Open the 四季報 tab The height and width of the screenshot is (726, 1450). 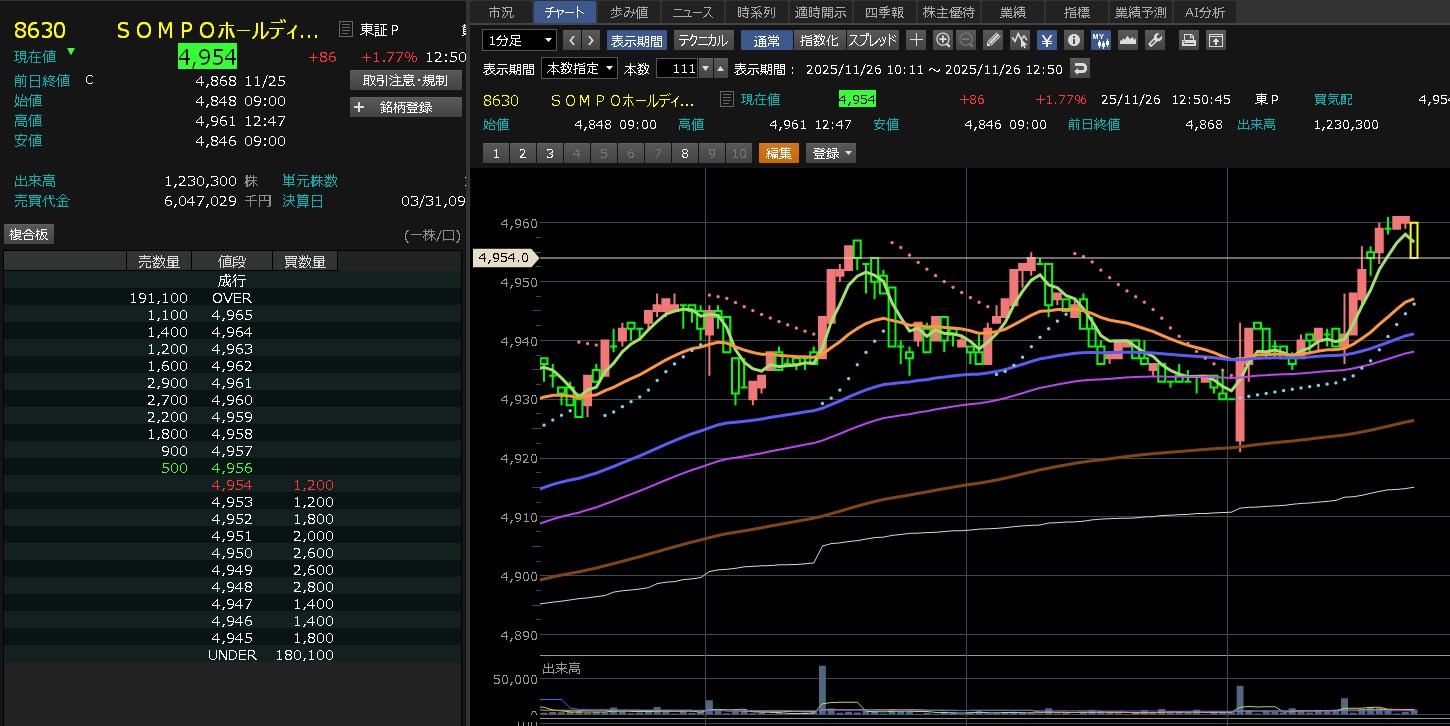click(883, 12)
